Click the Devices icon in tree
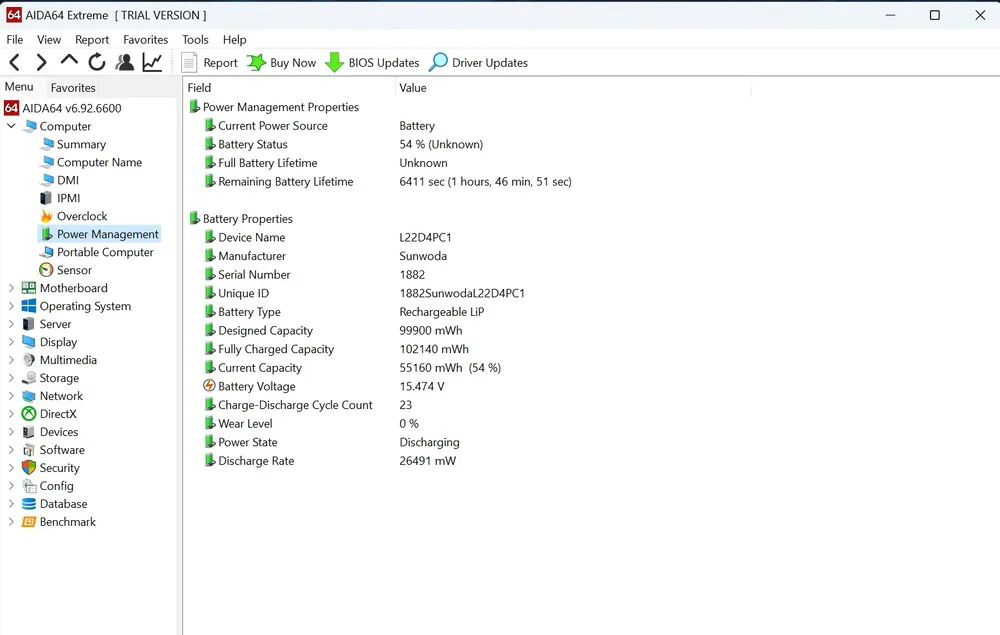Viewport: 1000px width, 635px height. tap(29, 432)
